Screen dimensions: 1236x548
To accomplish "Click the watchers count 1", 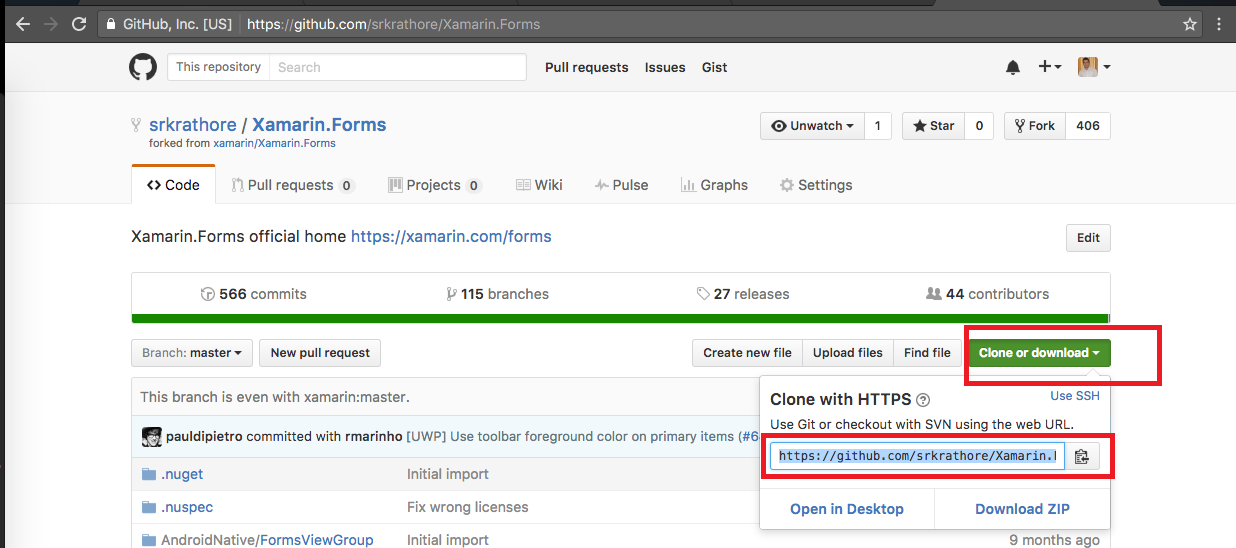I will 877,126.
